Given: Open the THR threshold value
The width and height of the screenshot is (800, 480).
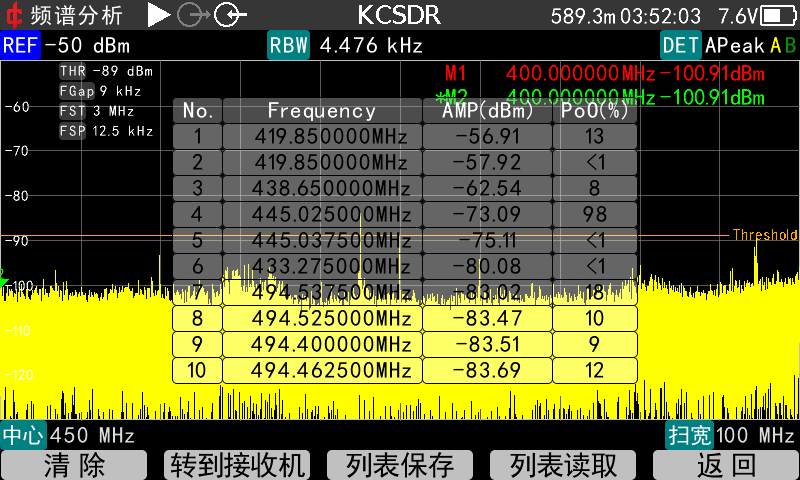Looking at the screenshot, I should click(x=106, y=71).
